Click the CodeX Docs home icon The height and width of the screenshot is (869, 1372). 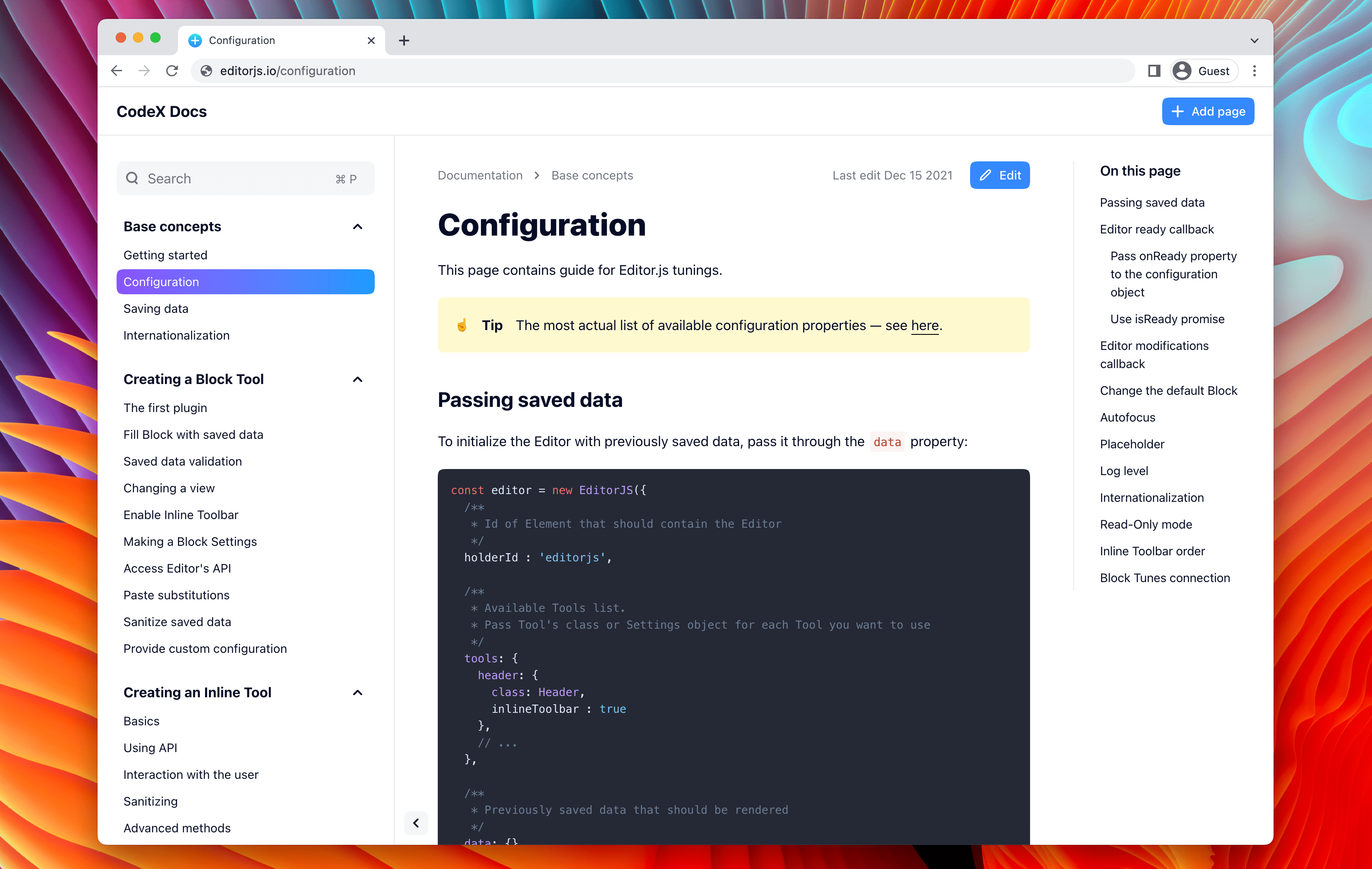pyautogui.click(x=163, y=111)
